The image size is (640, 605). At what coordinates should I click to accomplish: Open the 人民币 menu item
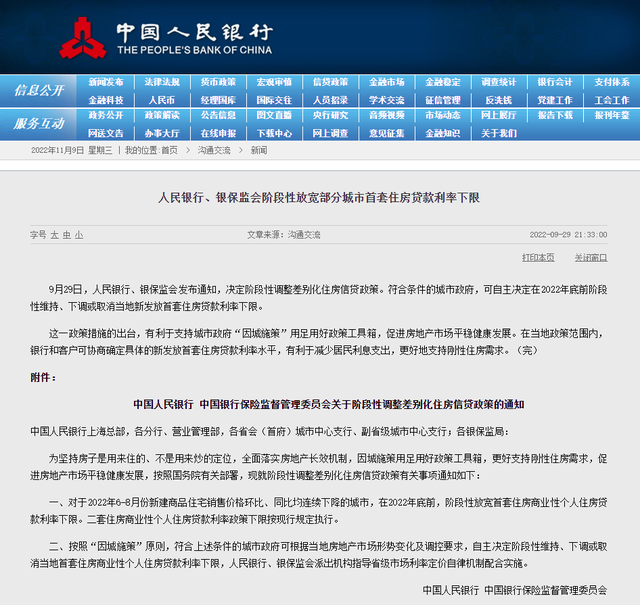coord(162,100)
